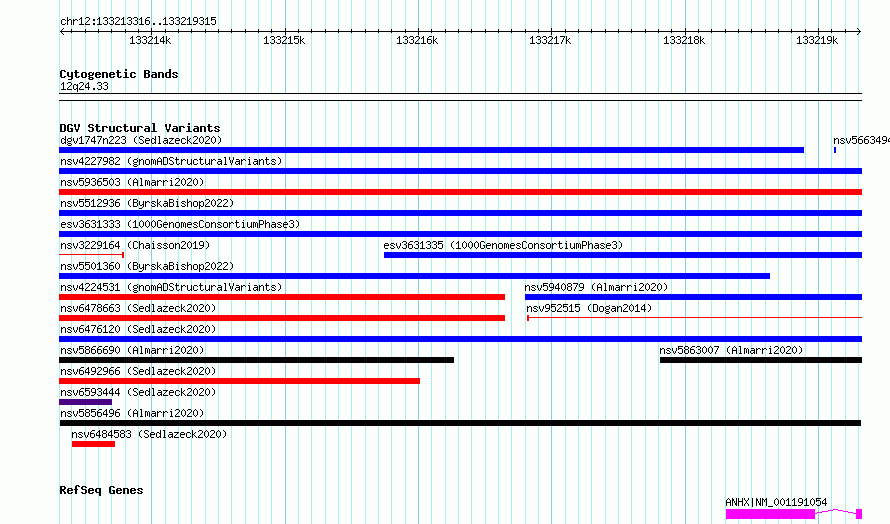
Task: Click nsv5512936 (ByrskaBishop2022) label
Action: (x=146, y=203)
